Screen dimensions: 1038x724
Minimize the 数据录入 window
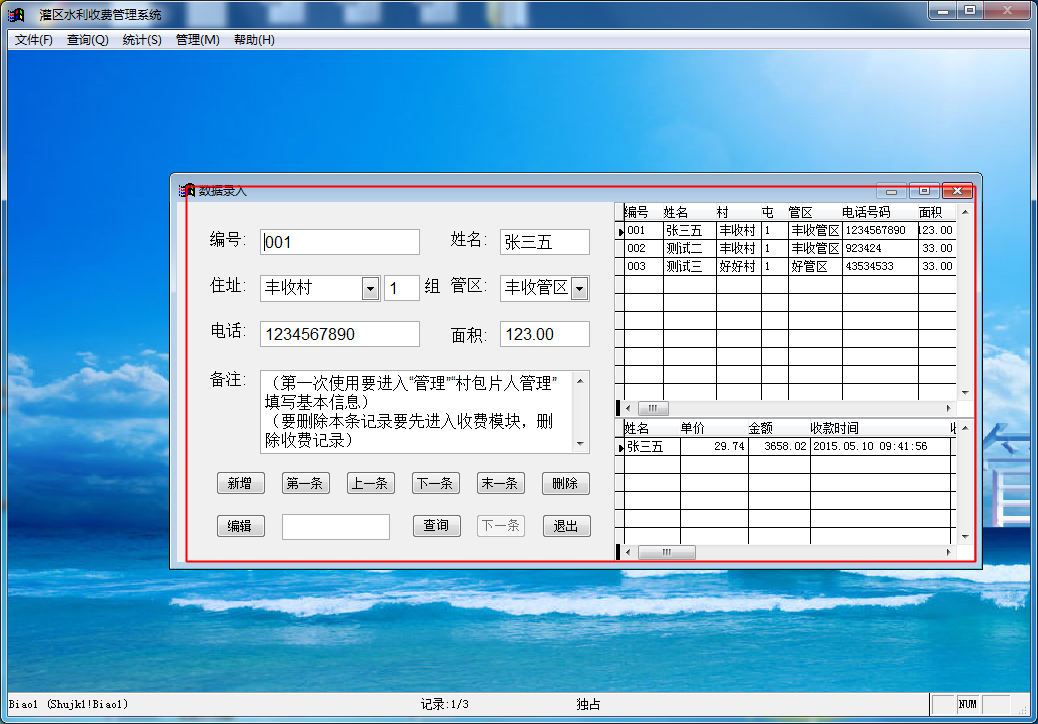point(891,191)
